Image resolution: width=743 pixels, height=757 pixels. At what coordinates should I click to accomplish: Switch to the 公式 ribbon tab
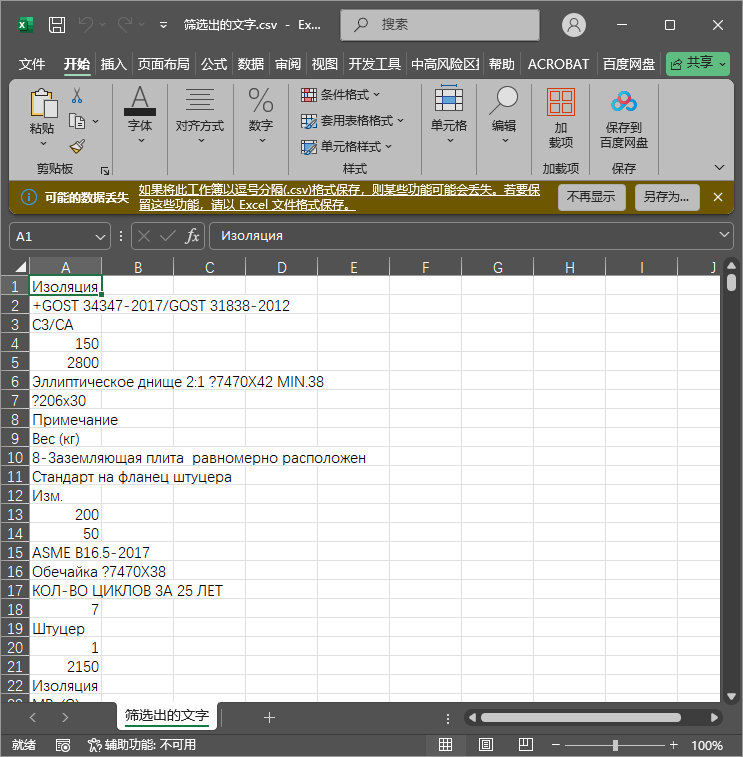(x=214, y=64)
